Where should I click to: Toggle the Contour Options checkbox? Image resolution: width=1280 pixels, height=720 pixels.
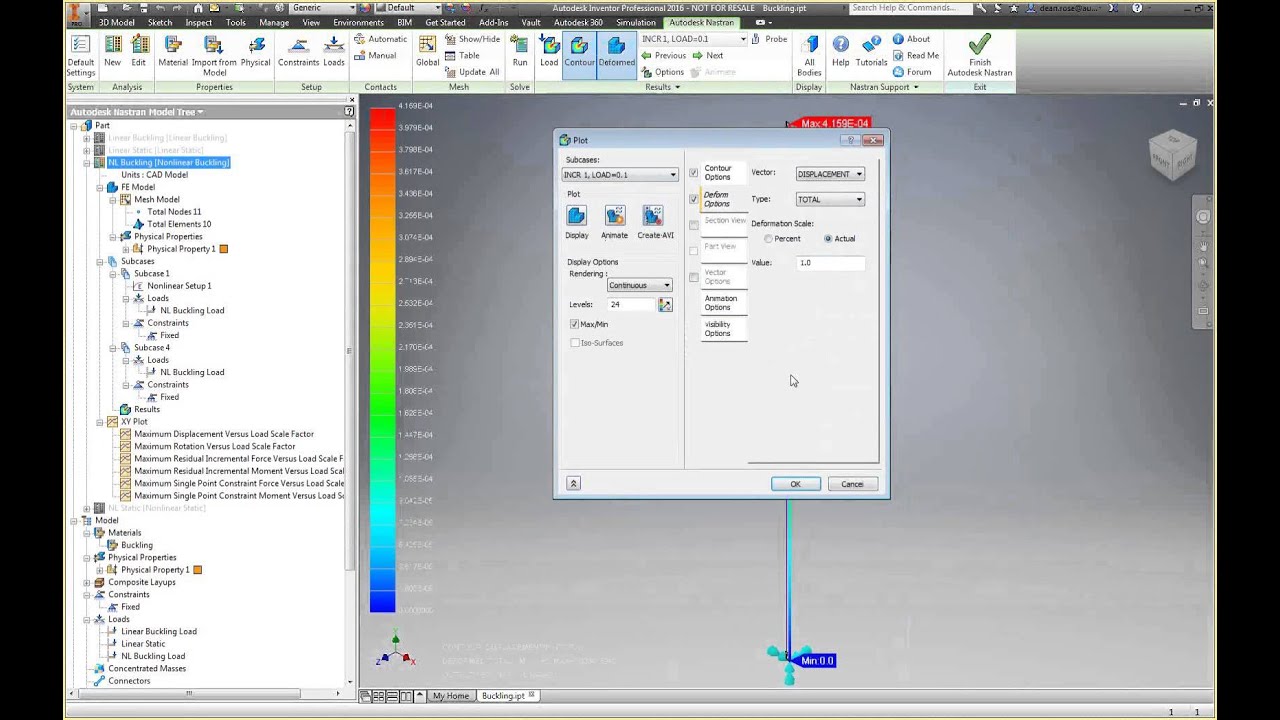694,173
